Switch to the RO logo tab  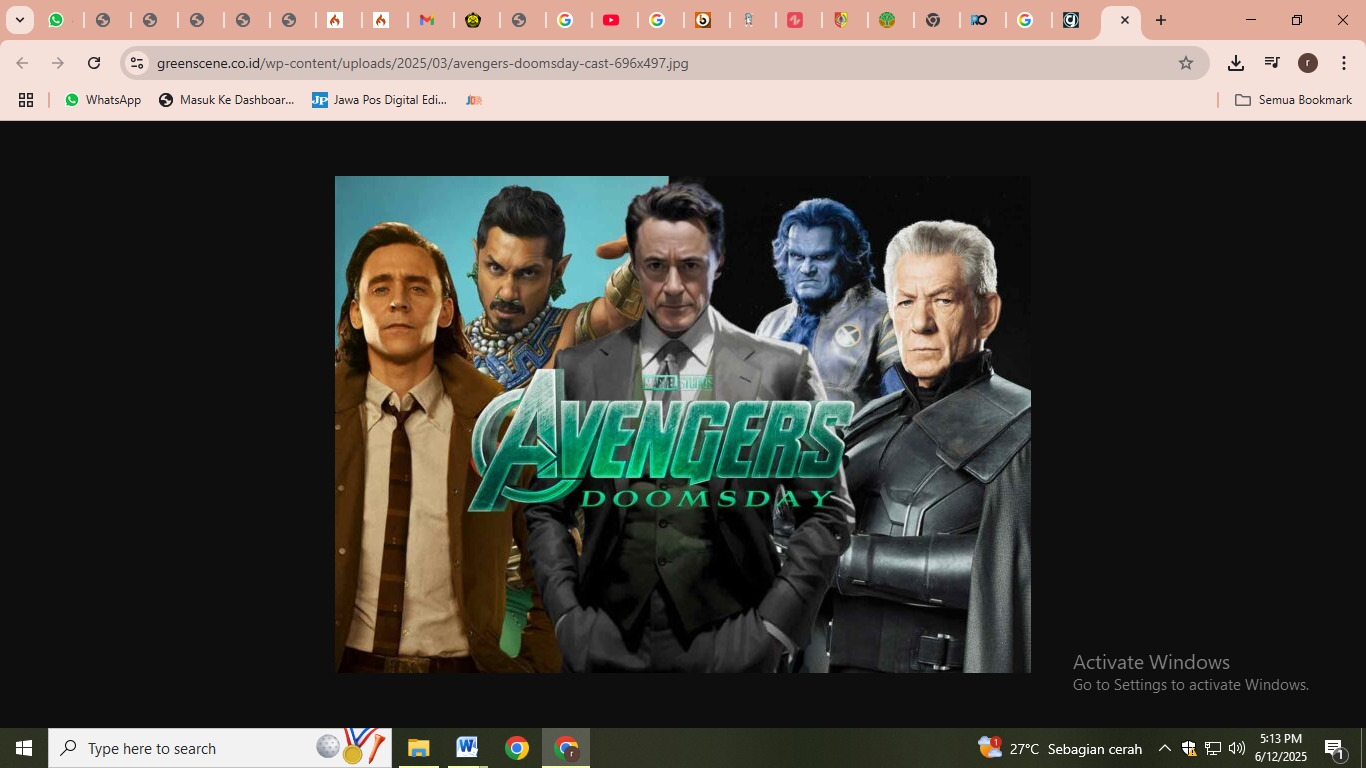pos(980,20)
